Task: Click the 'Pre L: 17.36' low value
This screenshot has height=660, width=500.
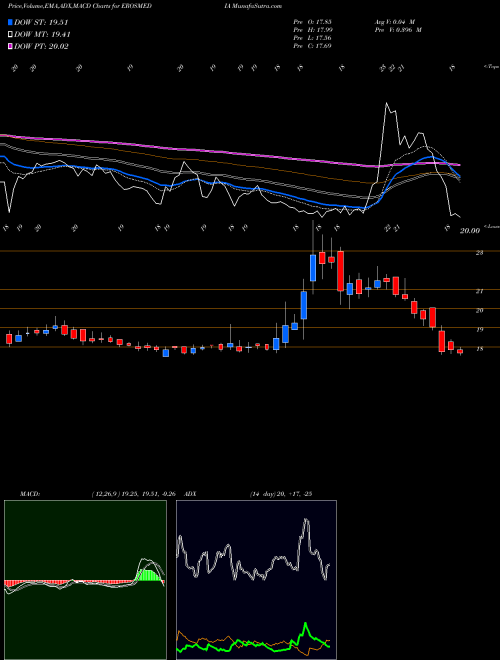Action: [x=312, y=38]
